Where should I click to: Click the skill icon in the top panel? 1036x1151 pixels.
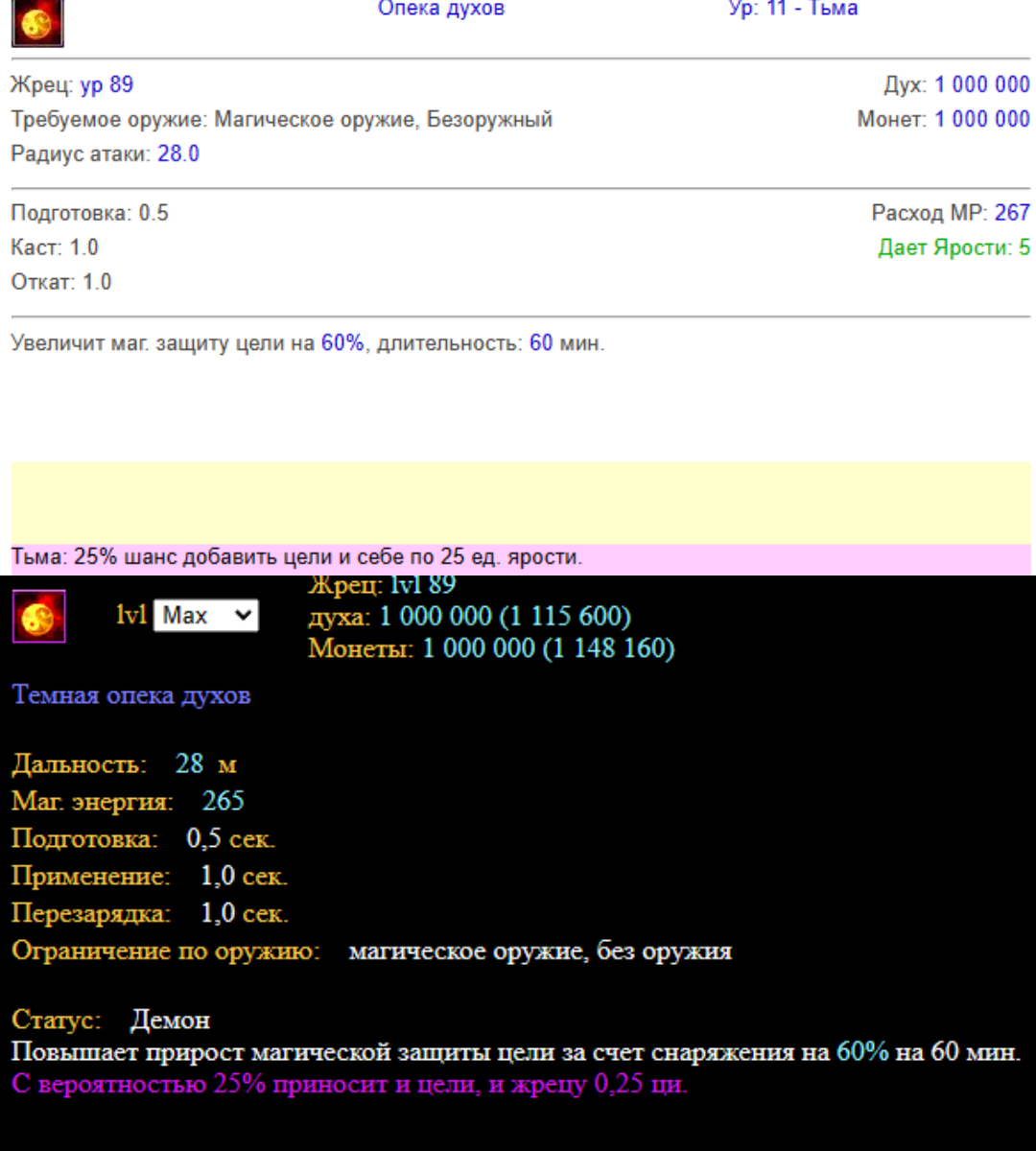point(37,21)
